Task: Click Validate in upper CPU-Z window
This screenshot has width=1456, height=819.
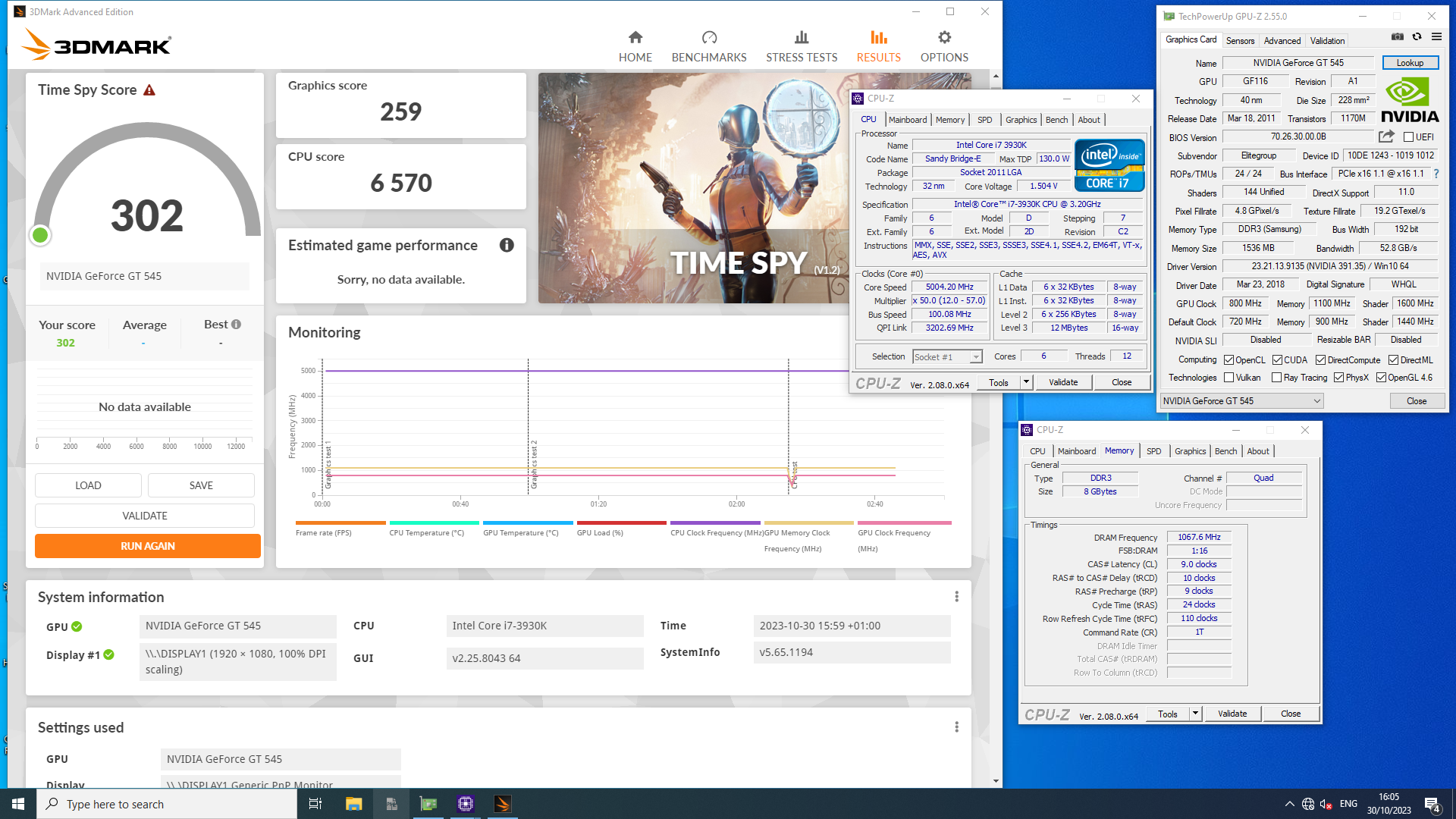Action: coord(1063,382)
